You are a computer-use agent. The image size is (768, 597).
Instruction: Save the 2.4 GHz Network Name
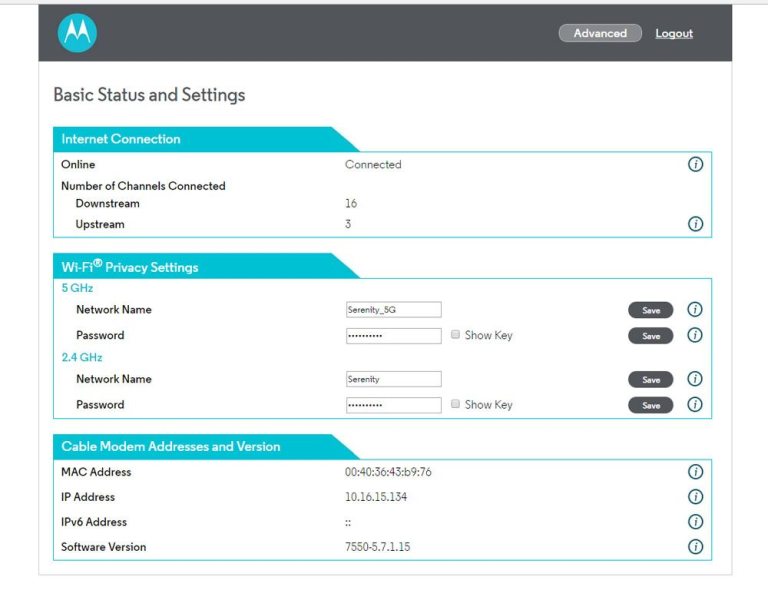650,380
